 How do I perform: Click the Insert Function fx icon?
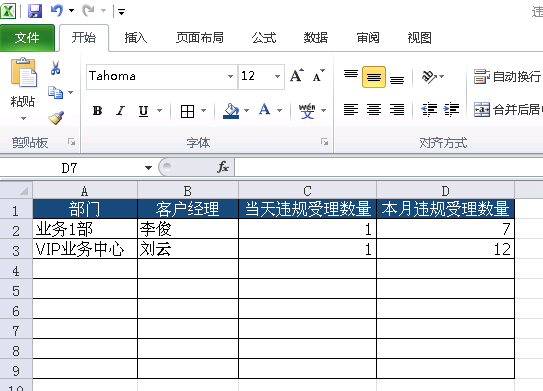223,167
